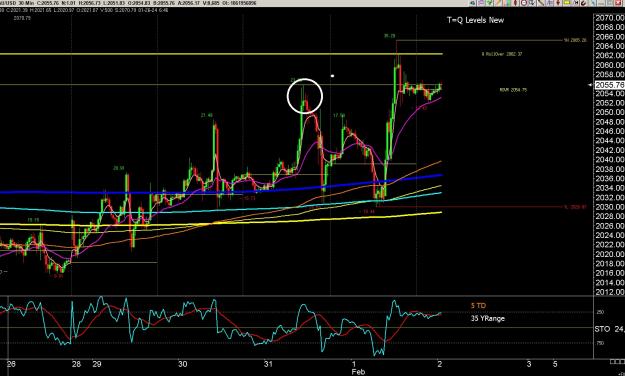Click date 26 on the time axis

pyautogui.click(x=11, y=364)
